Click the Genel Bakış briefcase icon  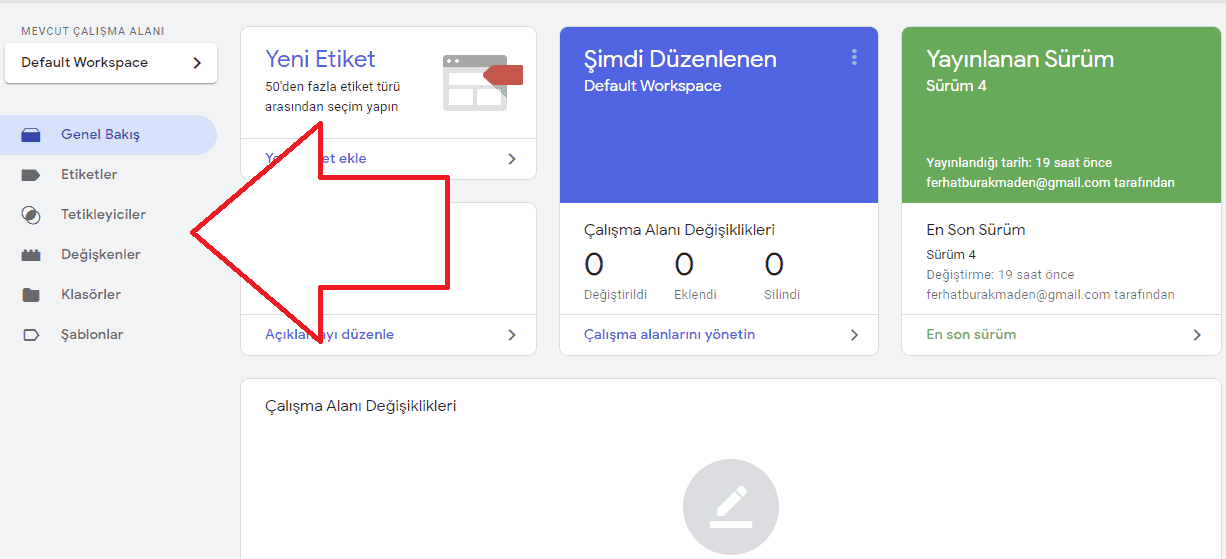[x=31, y=135]
